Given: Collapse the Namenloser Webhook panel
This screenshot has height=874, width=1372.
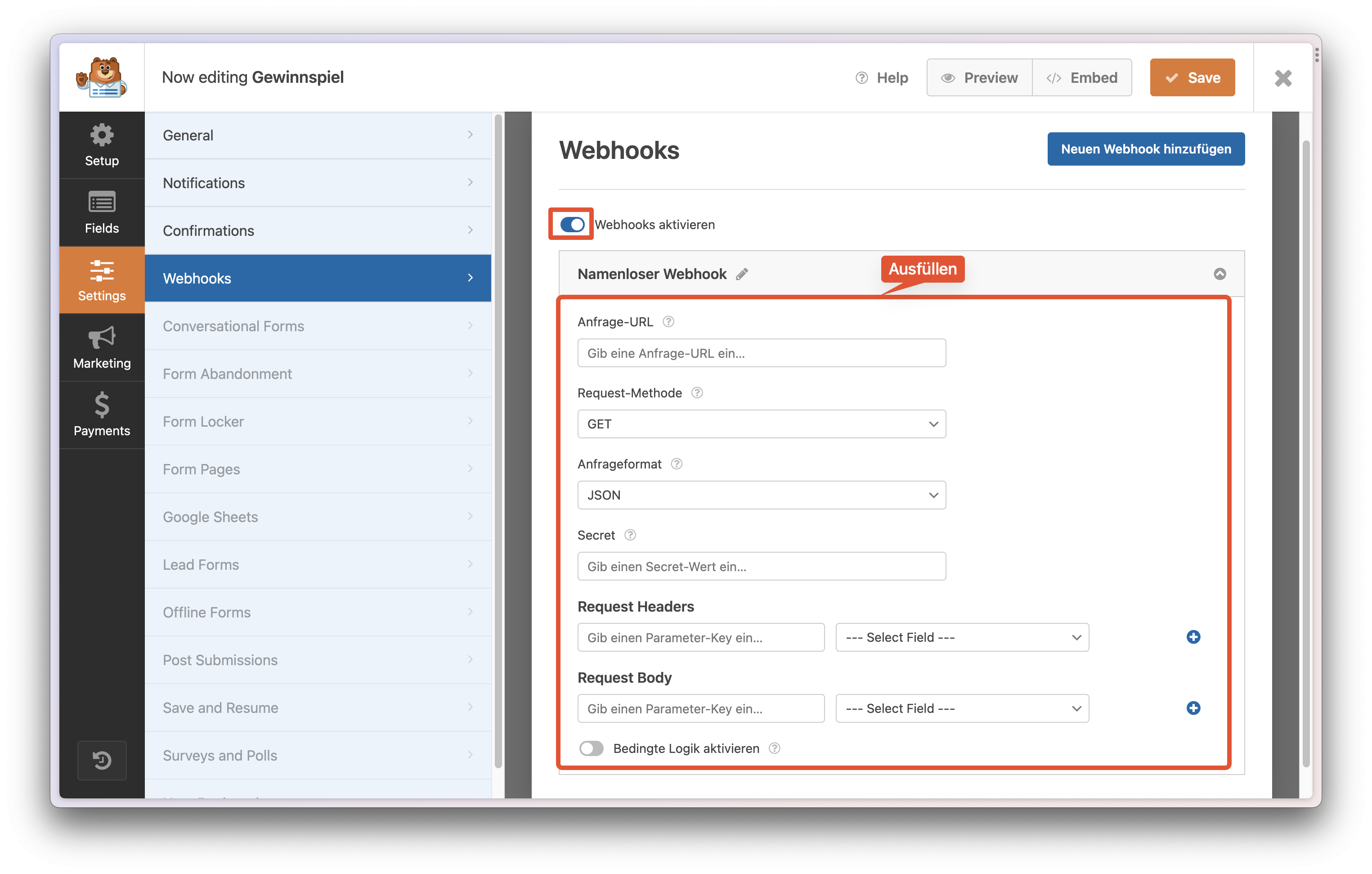Looking at the screenshot, I should (x=1220, y=274).
